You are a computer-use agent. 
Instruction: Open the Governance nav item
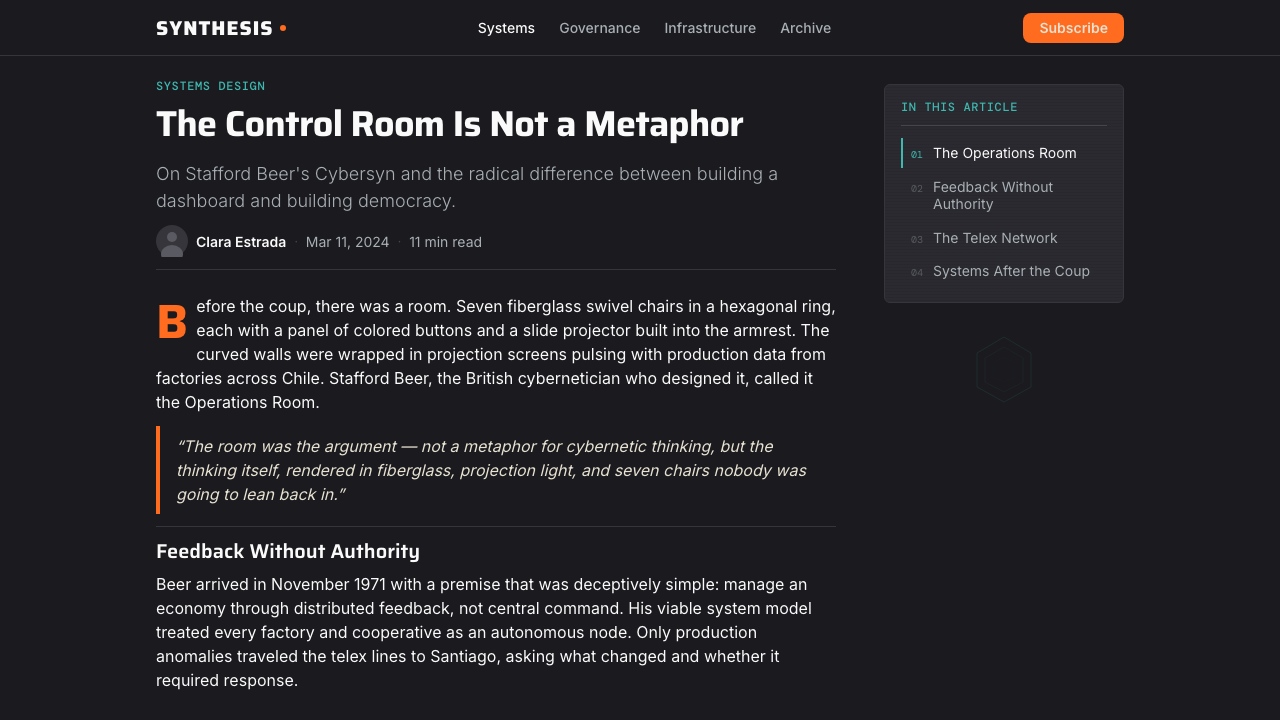coord(600,28)
